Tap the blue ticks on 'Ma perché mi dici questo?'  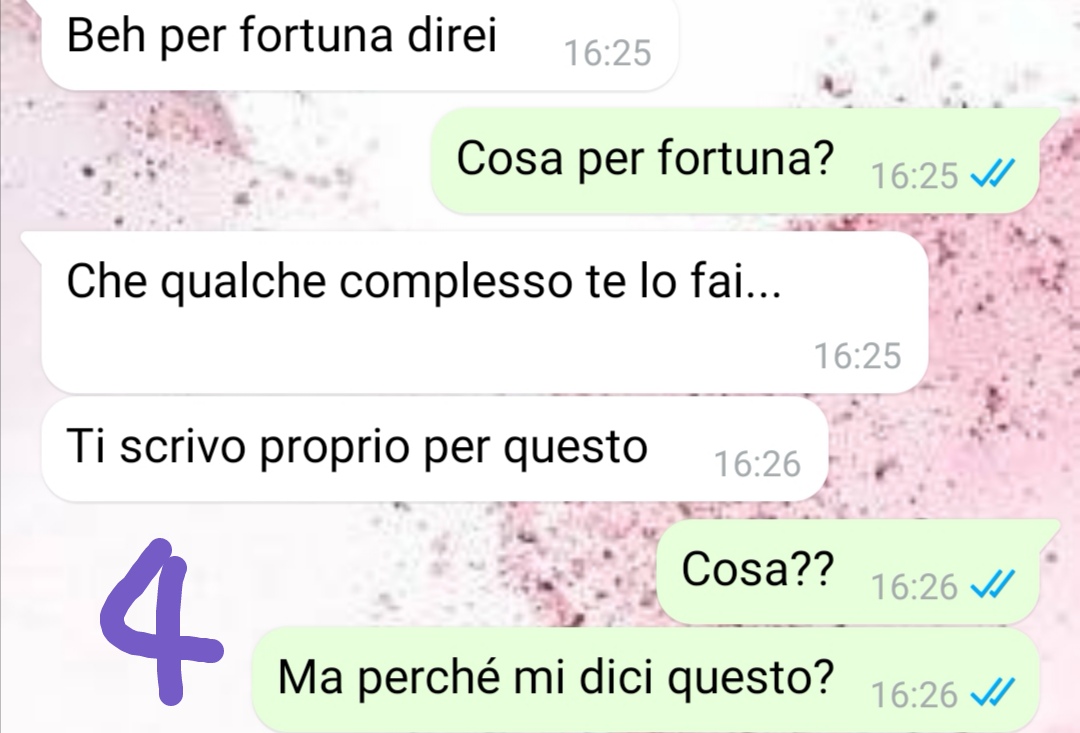tap(993, 692)
